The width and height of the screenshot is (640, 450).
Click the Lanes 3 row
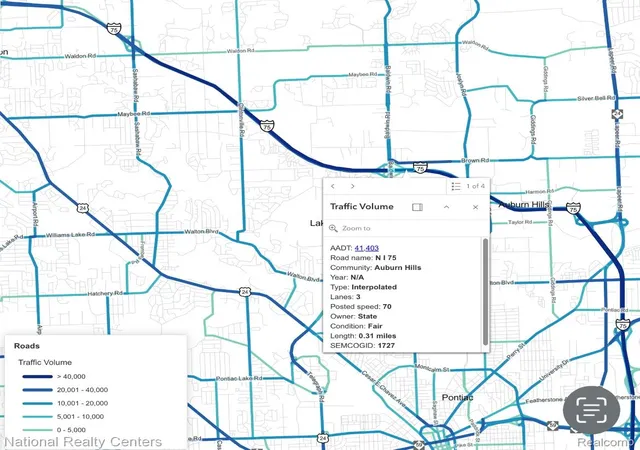point(345,297)
